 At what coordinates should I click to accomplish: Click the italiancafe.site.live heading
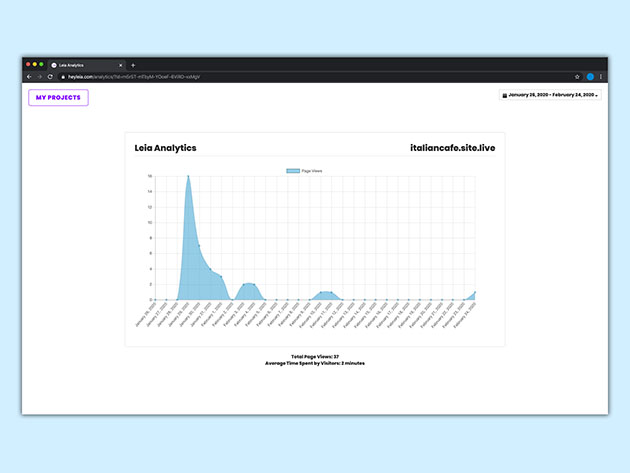coord(452,148)
